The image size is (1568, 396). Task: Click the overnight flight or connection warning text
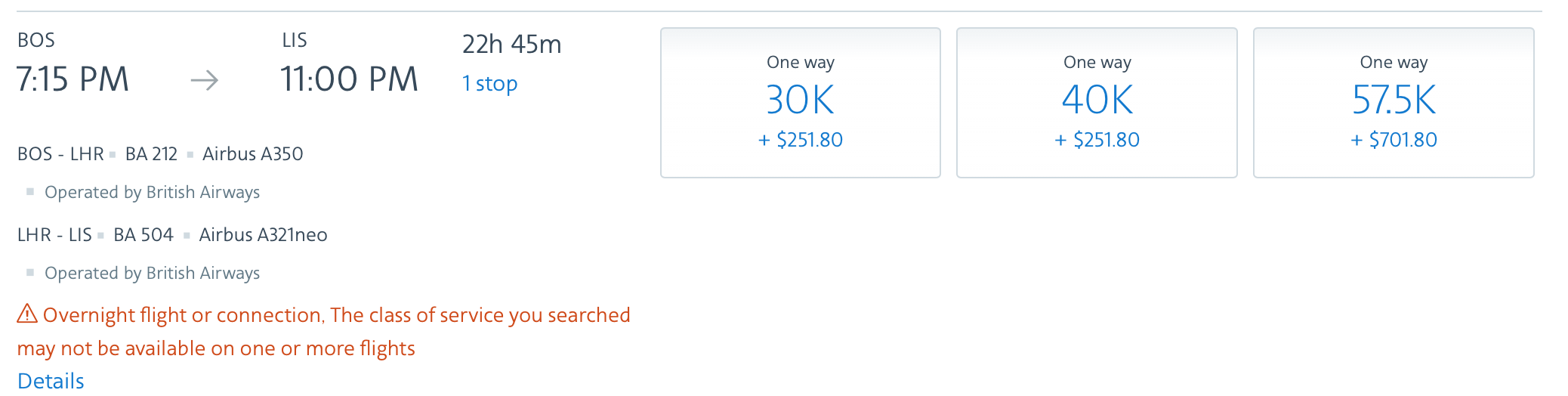tap(325, 331)
